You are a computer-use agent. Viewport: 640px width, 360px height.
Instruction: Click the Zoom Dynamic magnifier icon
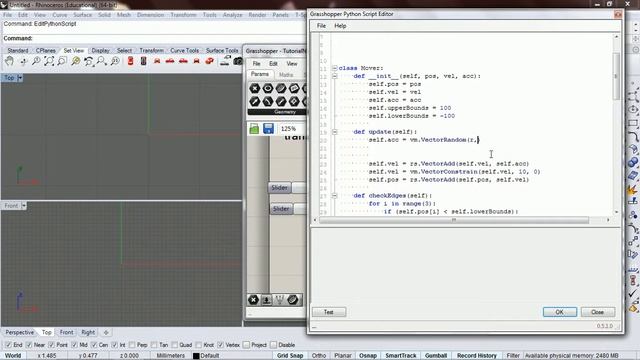point(36,62)
